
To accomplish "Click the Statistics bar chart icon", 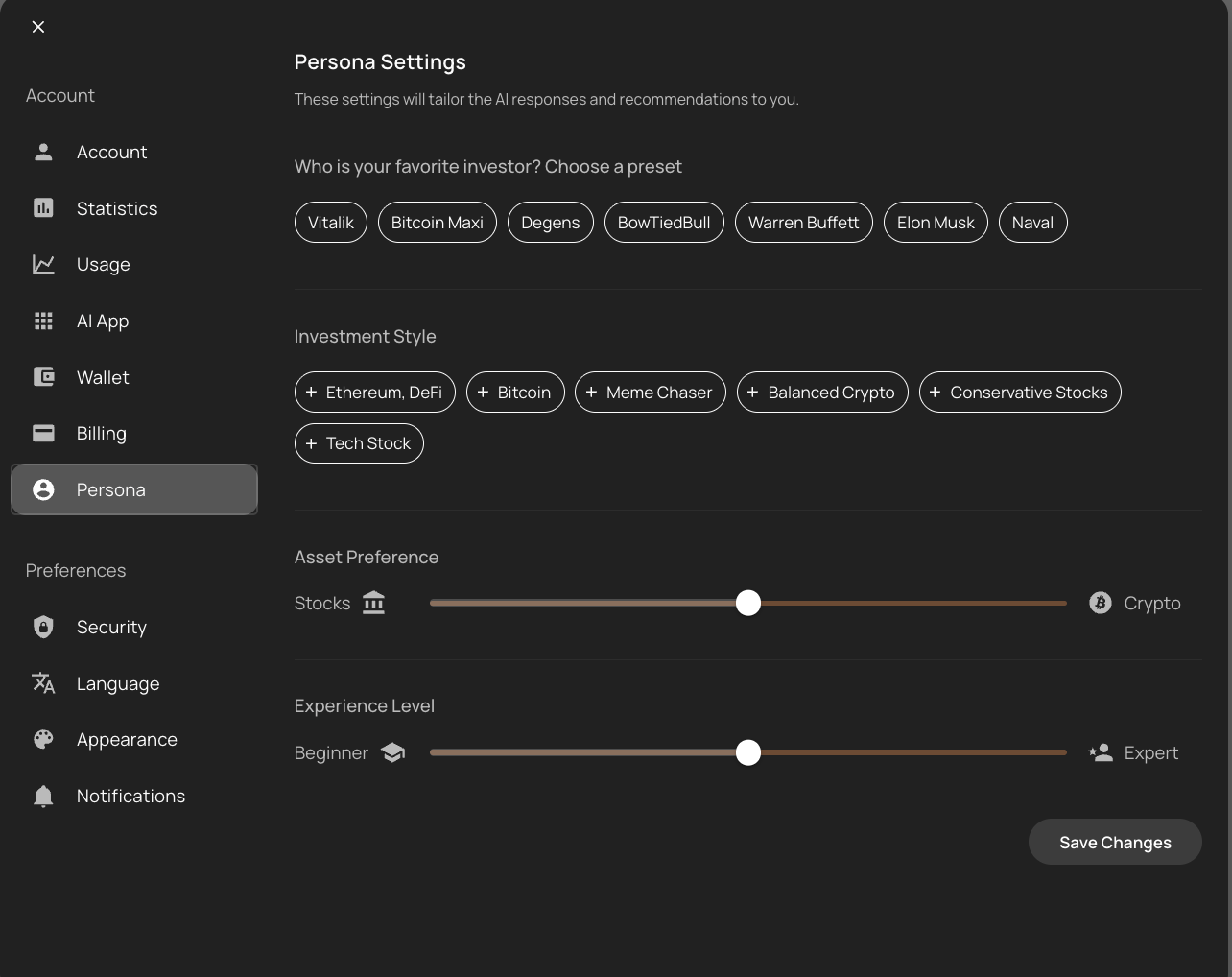I will click(43, 208).
